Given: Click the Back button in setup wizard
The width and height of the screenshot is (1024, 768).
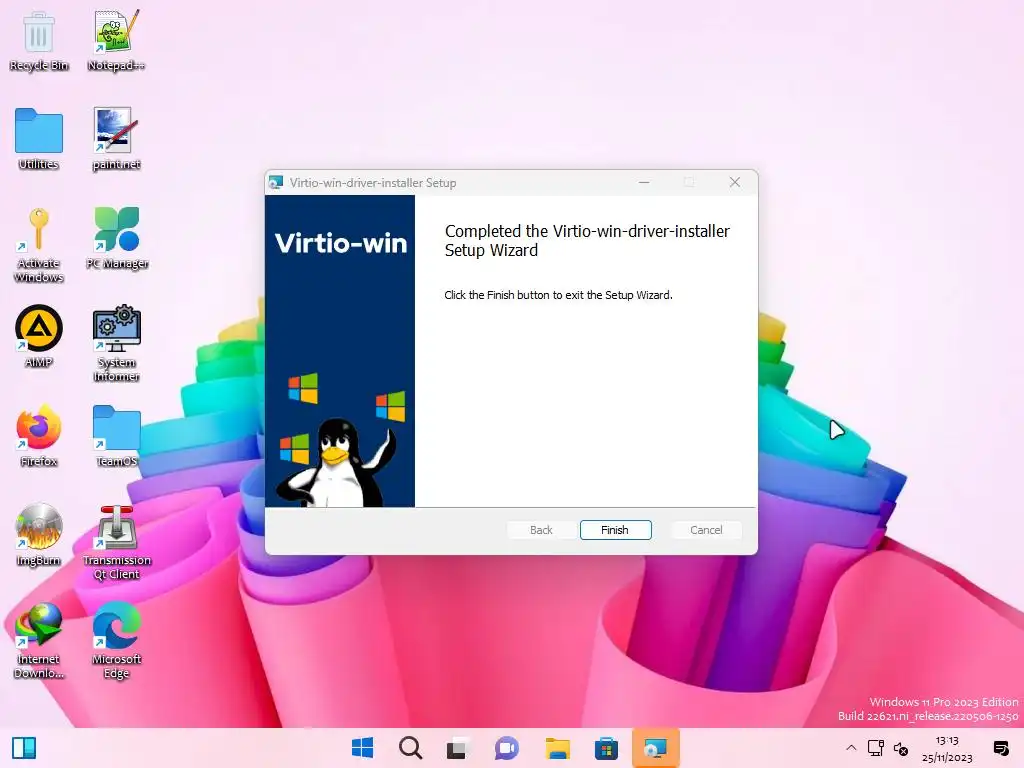Looking at the screenshot, I should [541, 530].
